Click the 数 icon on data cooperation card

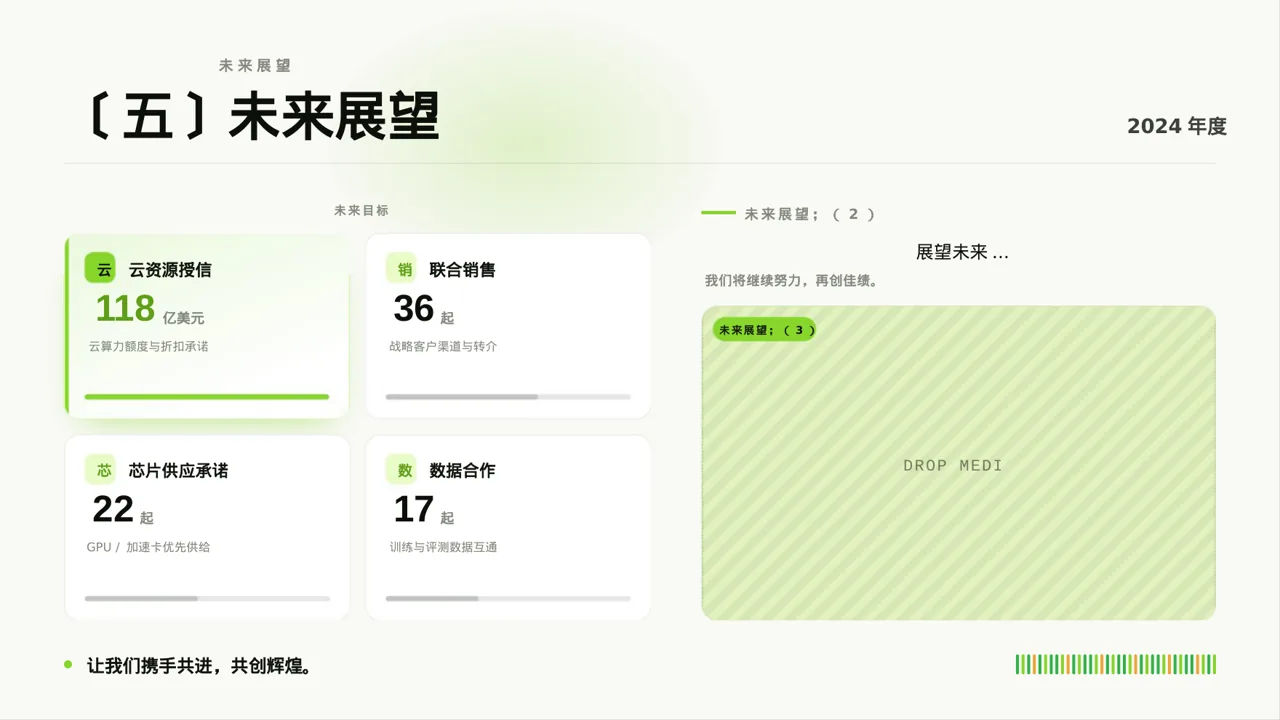tap(401, 470)
